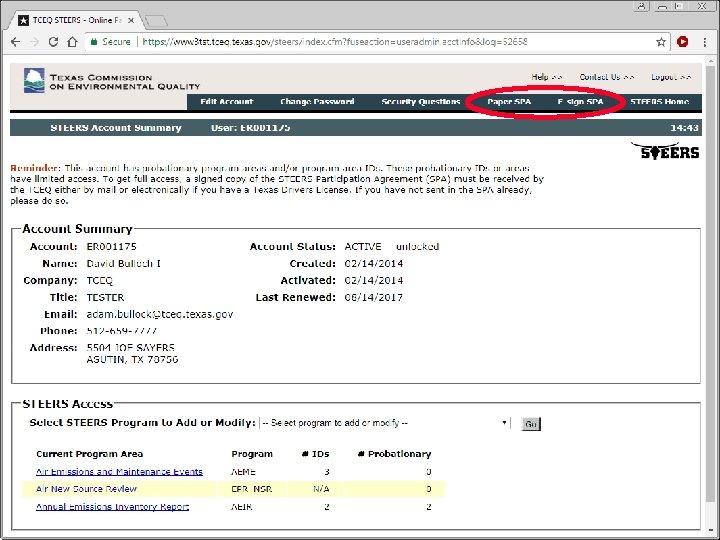
Task: Open the E-sign SPA menu item
Action: (580, 102)
